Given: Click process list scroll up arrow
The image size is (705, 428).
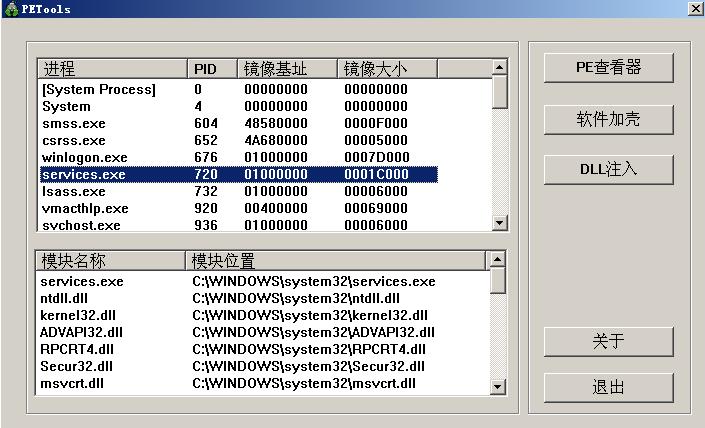Looking at the screenshot, I should [x=500, y=67].
